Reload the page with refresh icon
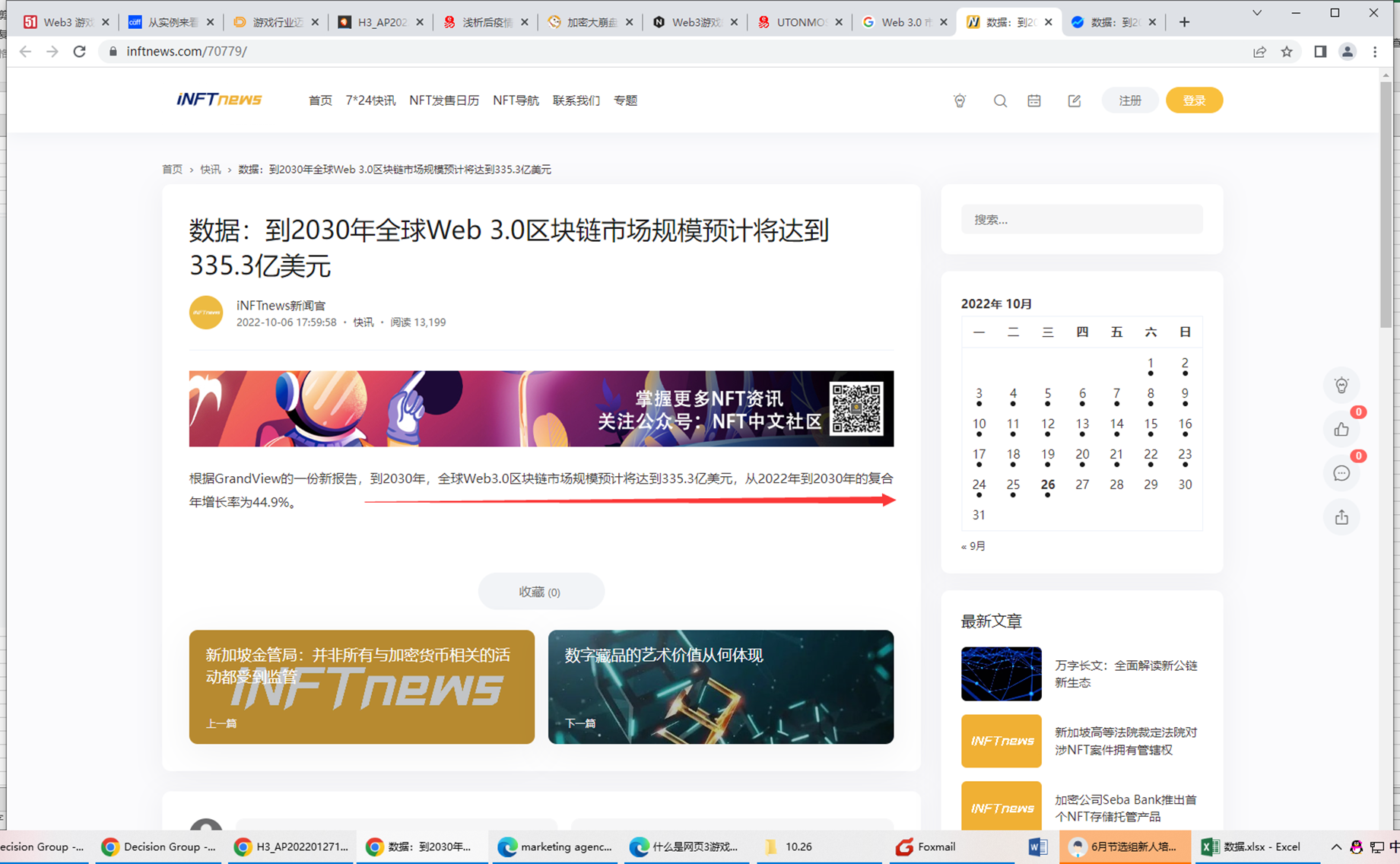Viewport: 1400px width, 864px height. (79, 51)
